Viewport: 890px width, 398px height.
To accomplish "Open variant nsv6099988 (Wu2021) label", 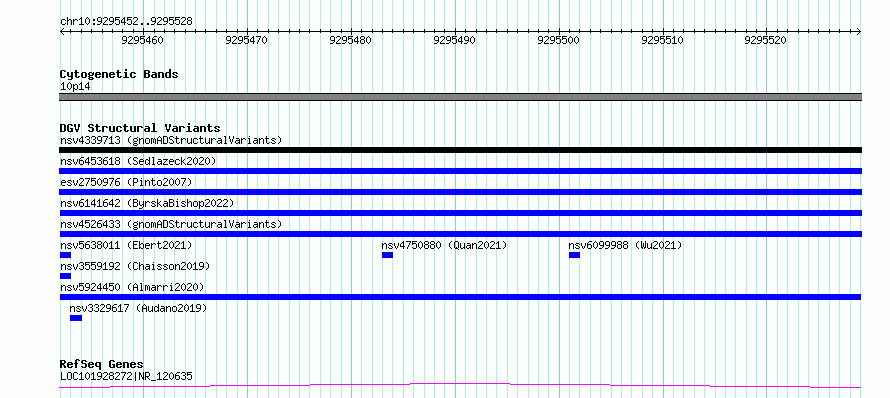I will coord(625,245).
